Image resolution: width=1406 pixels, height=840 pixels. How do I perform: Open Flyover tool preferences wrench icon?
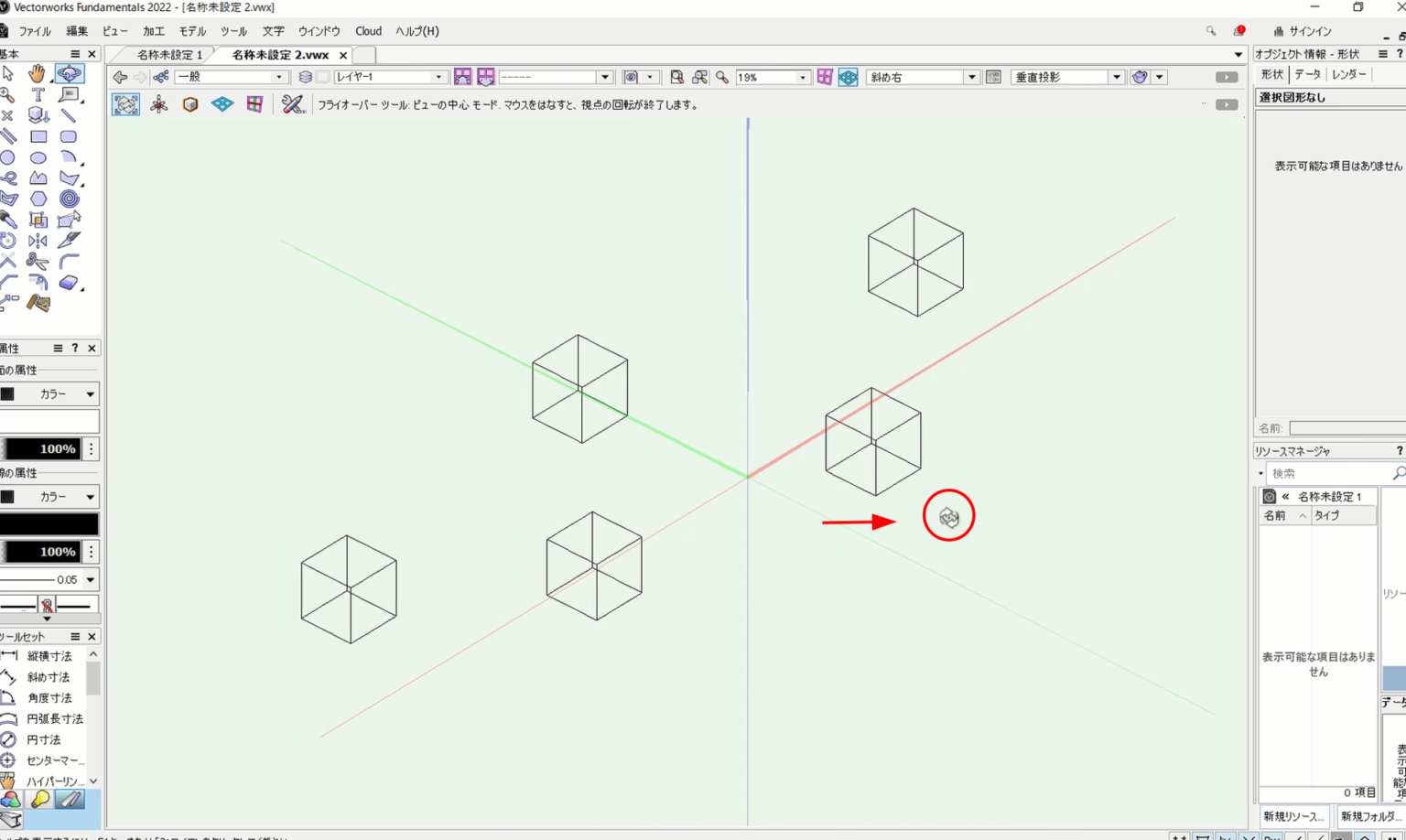click(292, 104)
